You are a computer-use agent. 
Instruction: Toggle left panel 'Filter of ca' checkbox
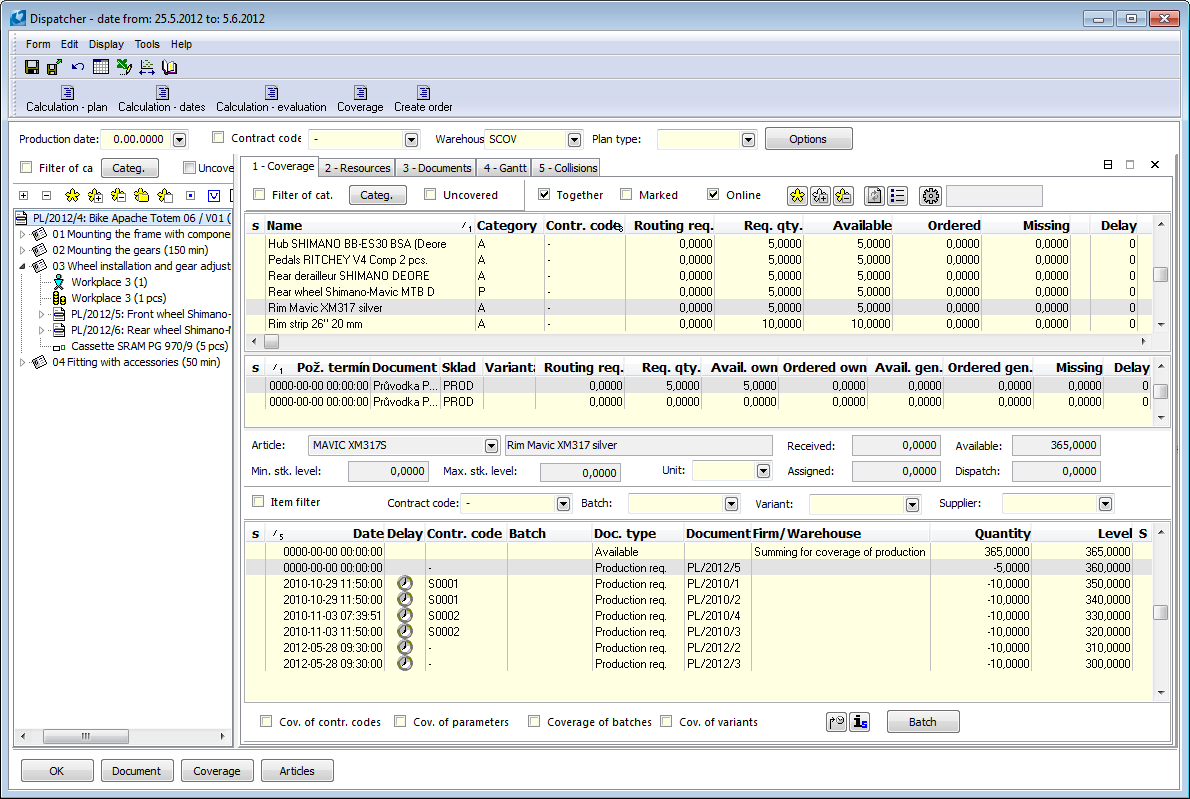pyautogui.click(x=27, y=167)
